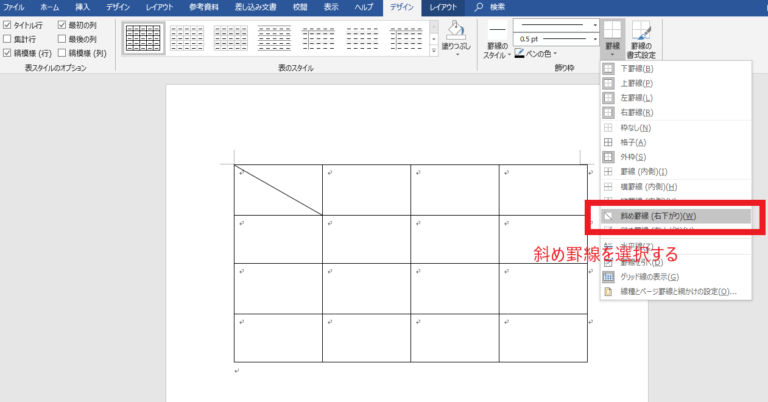Open the 塗りつぶし shading dropdown
This screenshot has height=402, width=768.
[x=455, y=46]
